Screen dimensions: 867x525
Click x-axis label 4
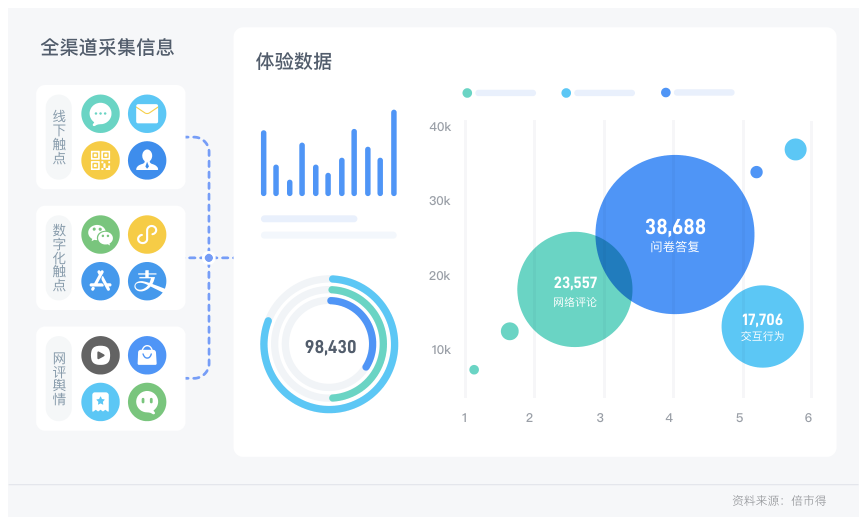coord(669,418)
